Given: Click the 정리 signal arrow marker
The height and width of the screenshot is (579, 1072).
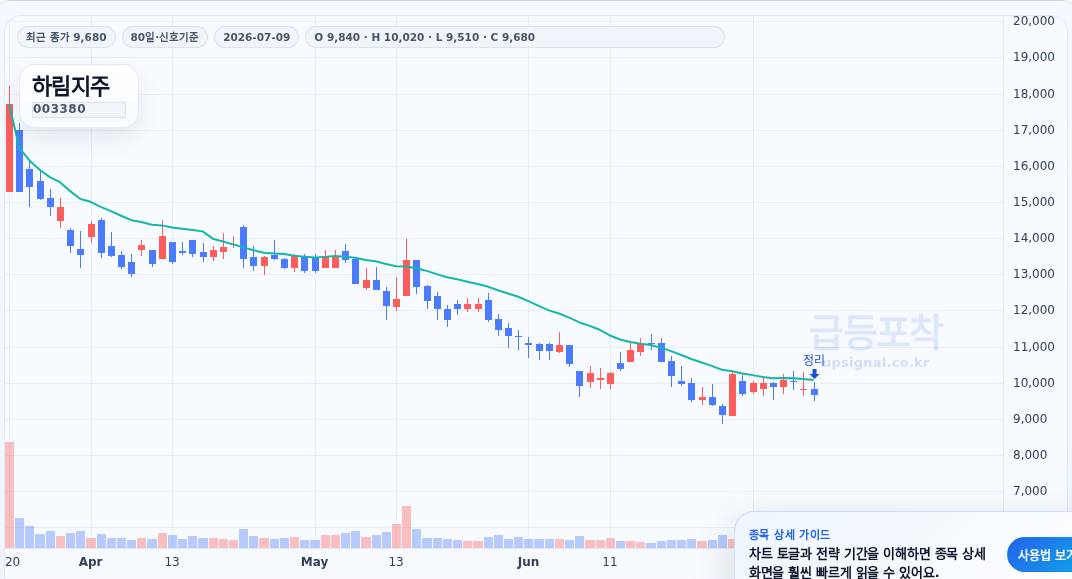Looking at the screenshot, I should (x=814, y=374).
